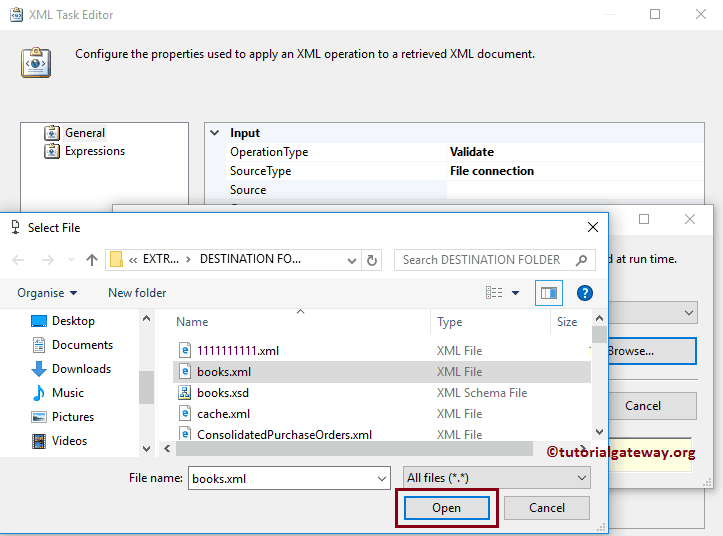The height and width of the screenshot is (536, 723).
Task: Open usage type dropdown in connection manager
Action: click(688, 313)
